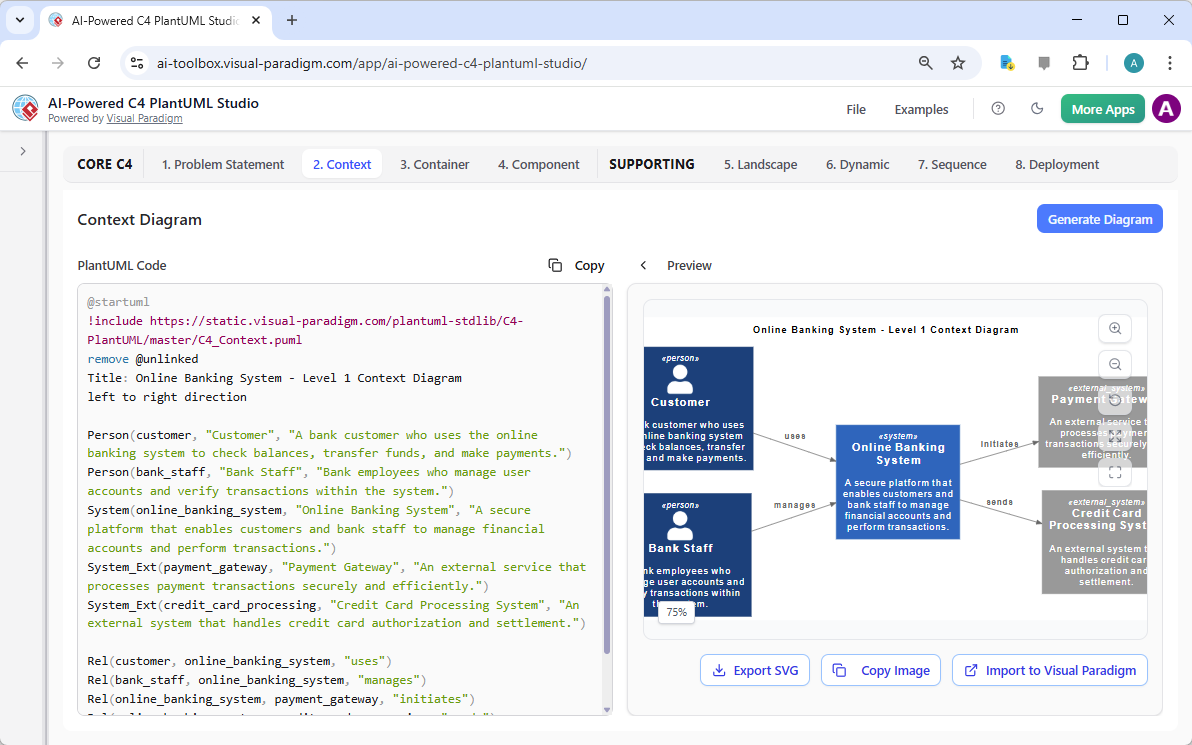Bookmark the page with the star icon
This screenshot has width=1192, height=745.
[x=958, y=62]
